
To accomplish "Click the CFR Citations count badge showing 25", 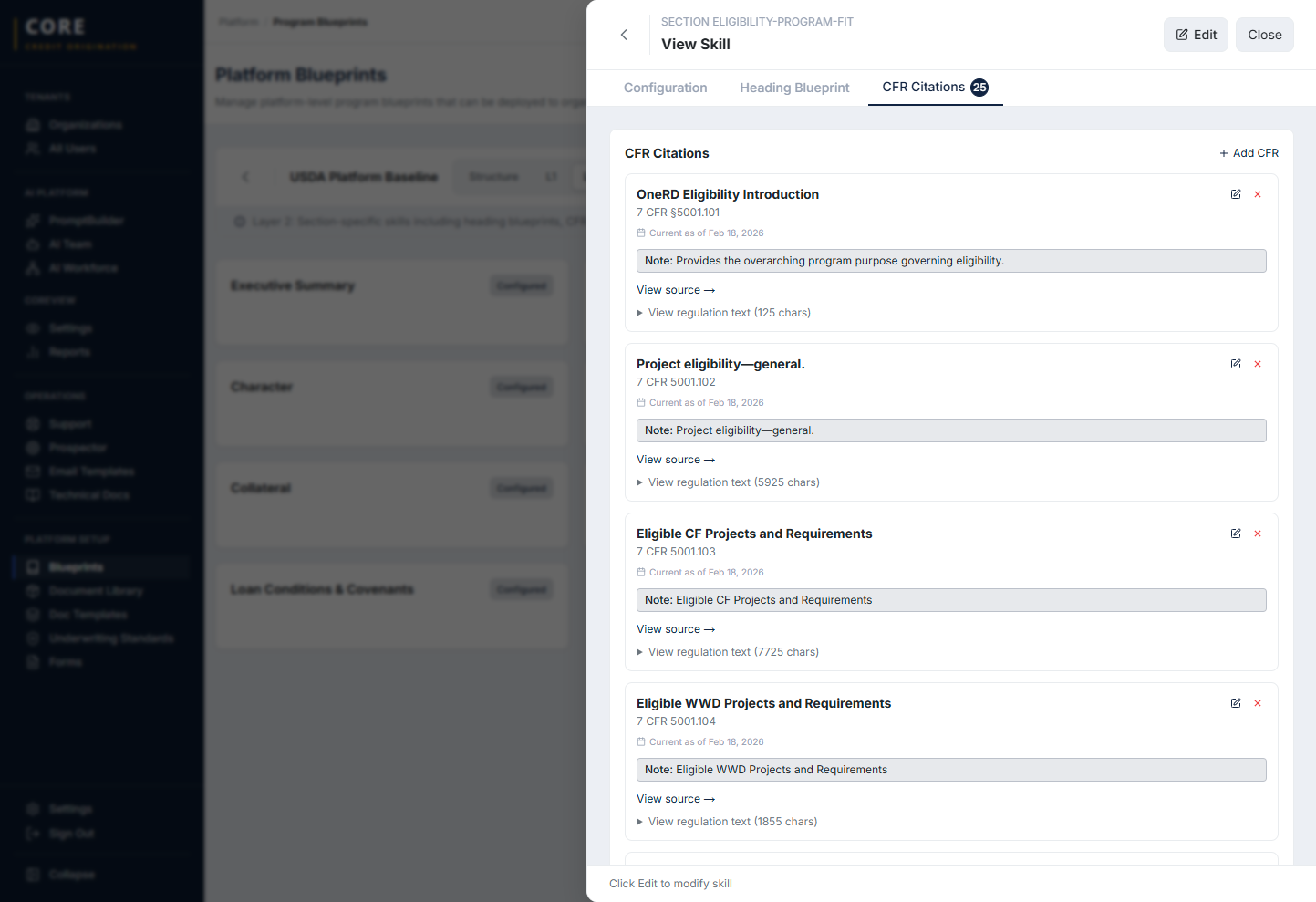I will 979,88.
